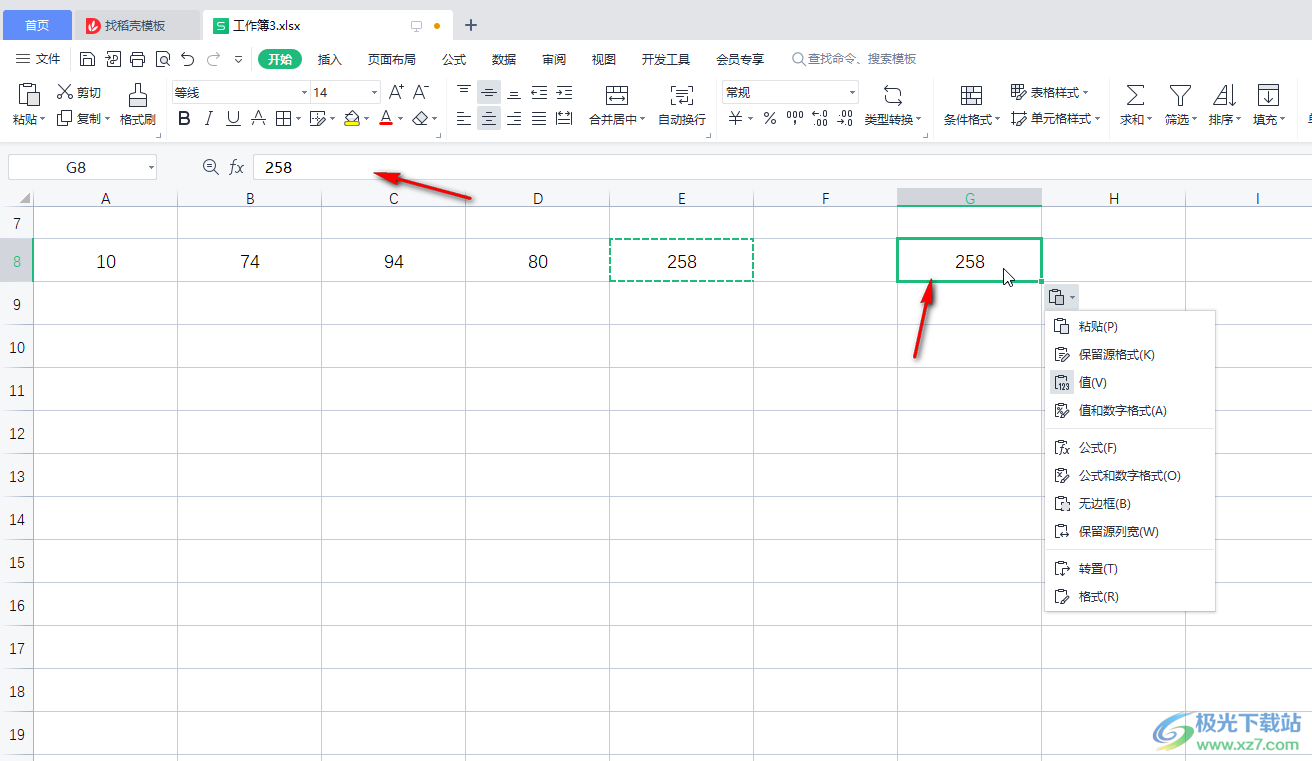1312x761 pixels.
Task: Click the Print icon
Action: [138, 59]
